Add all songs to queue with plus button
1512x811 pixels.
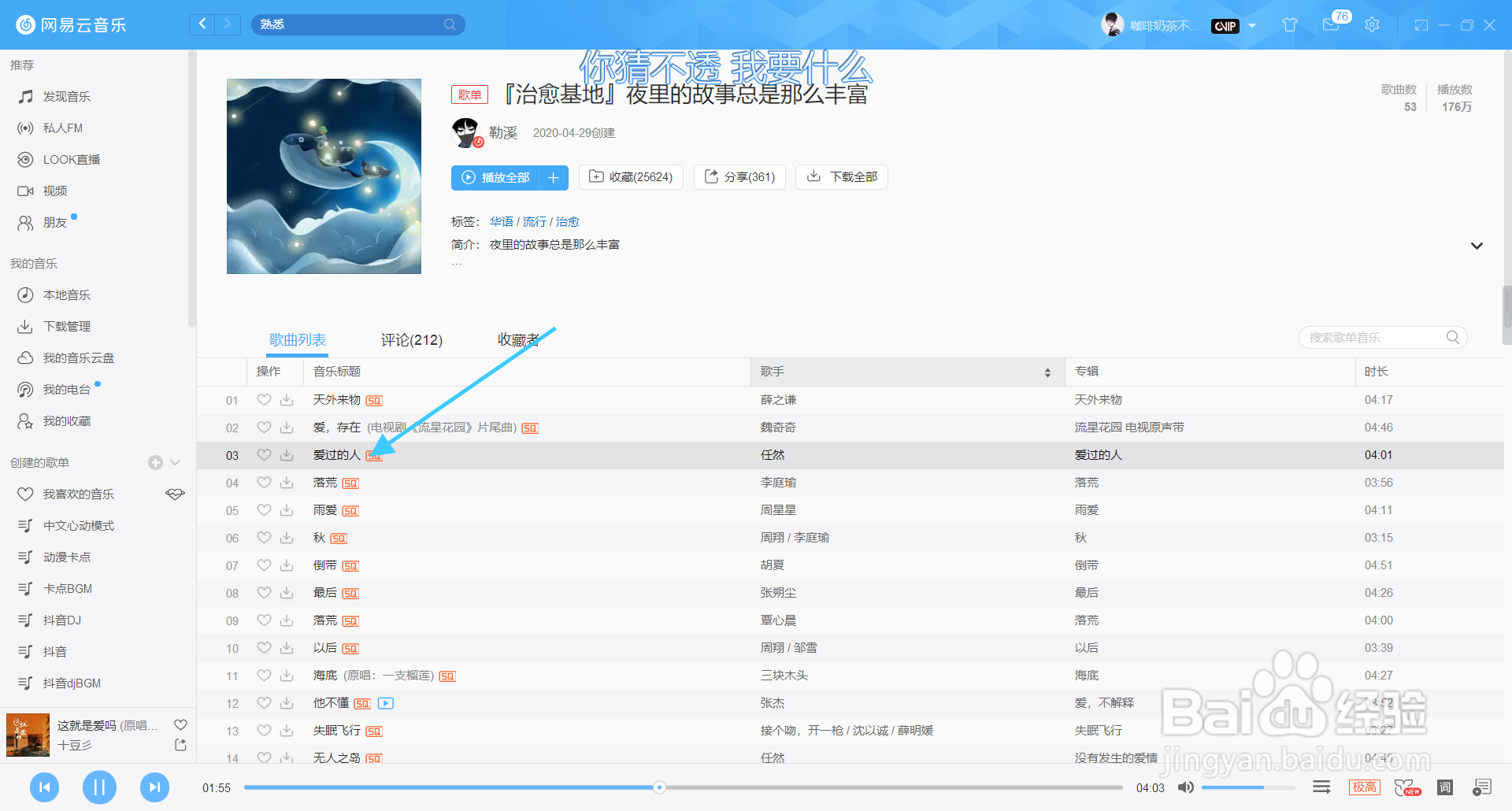(x=554, y=177)
